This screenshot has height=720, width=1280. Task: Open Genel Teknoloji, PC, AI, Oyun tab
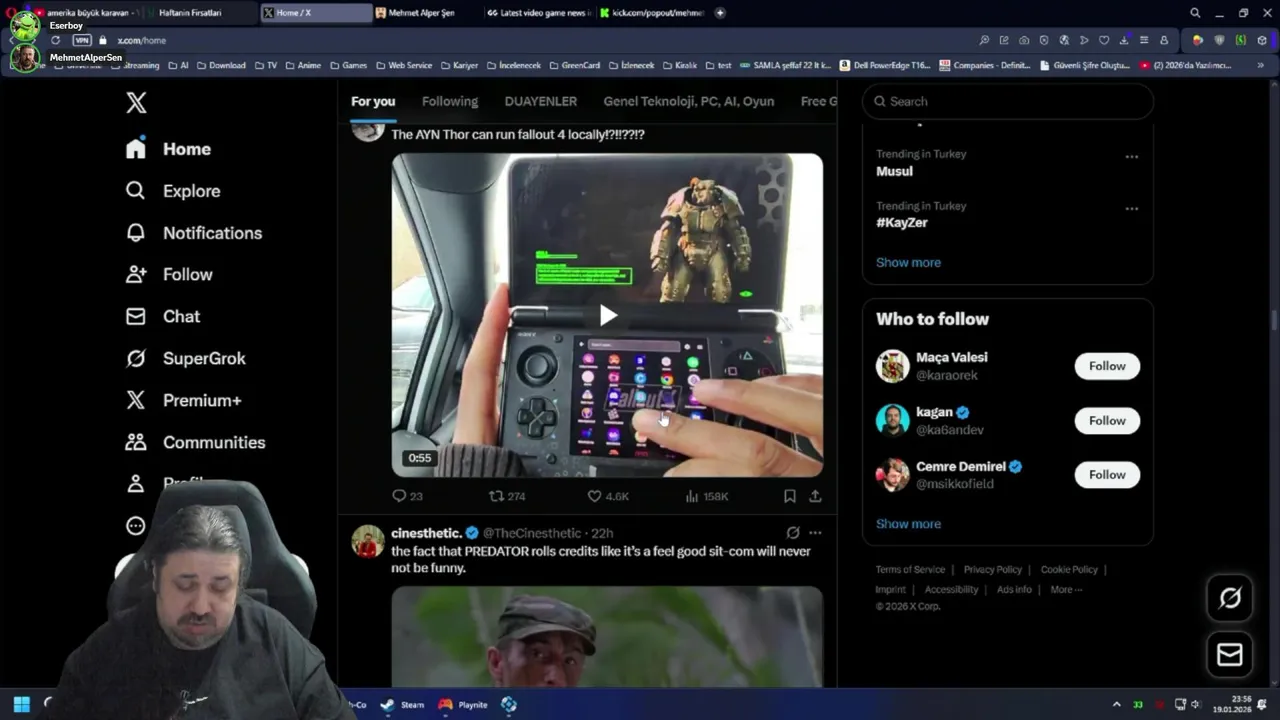[x=689, y=101]
